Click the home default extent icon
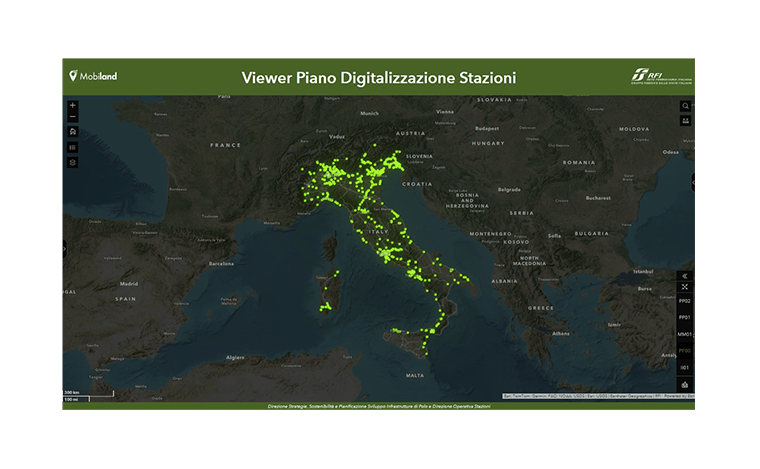 pyautogui.click(x=73, y=132)
